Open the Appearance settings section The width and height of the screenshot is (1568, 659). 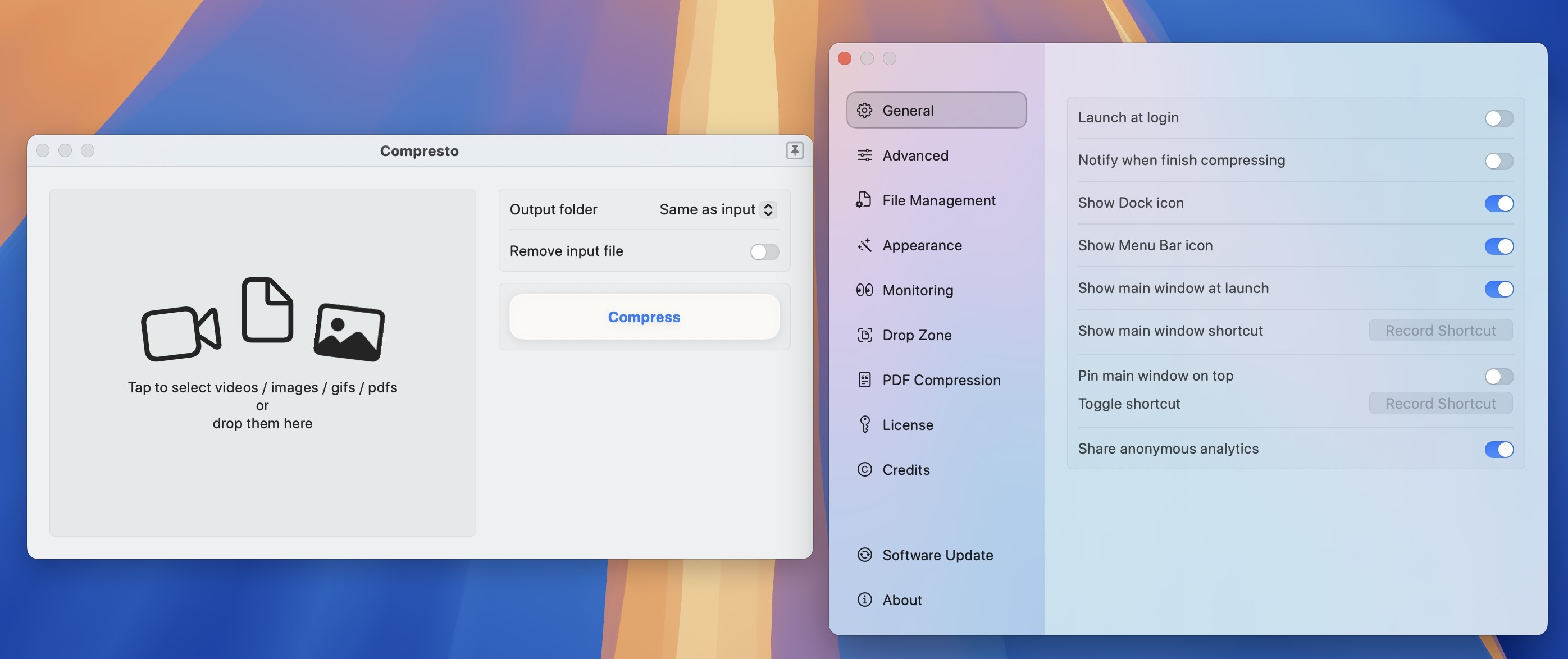(936, 245)
